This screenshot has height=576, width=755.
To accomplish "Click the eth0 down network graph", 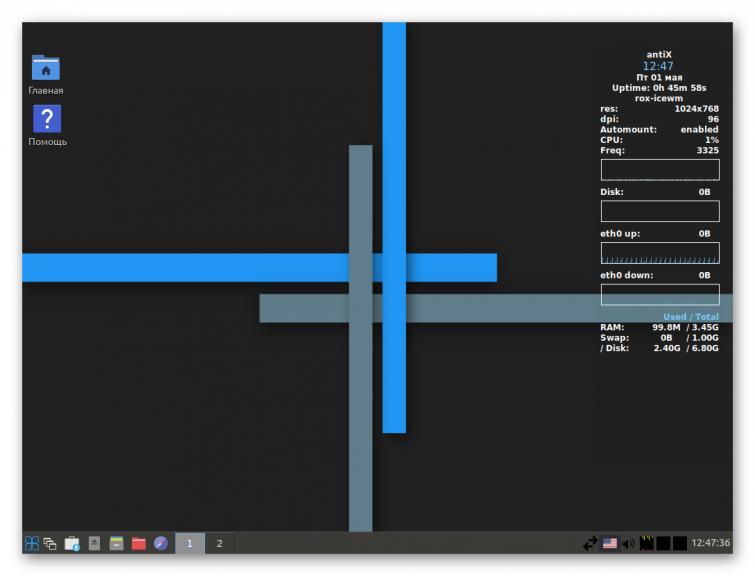I will point(659,294).
